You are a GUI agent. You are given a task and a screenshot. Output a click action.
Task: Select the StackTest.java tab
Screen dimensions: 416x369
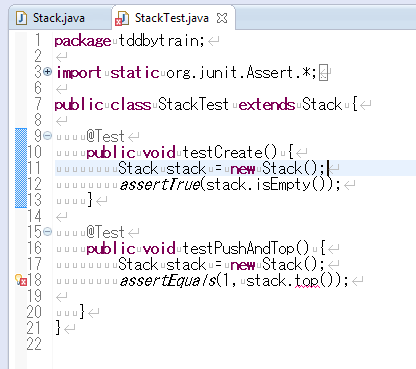pos(172,18)
